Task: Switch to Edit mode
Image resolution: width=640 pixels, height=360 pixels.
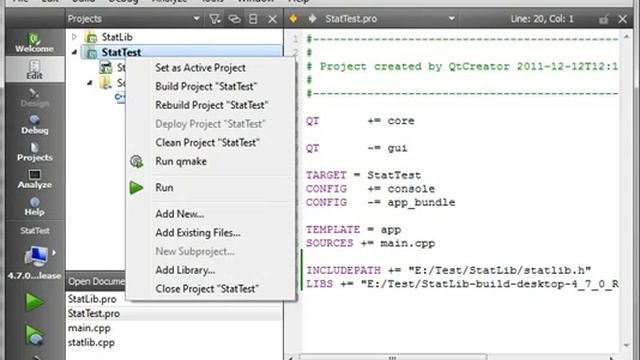Action: coord(34,69)
